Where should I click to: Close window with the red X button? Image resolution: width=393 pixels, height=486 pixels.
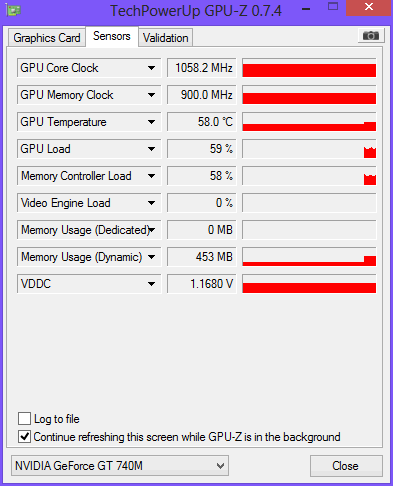click(x=368, y=7)
